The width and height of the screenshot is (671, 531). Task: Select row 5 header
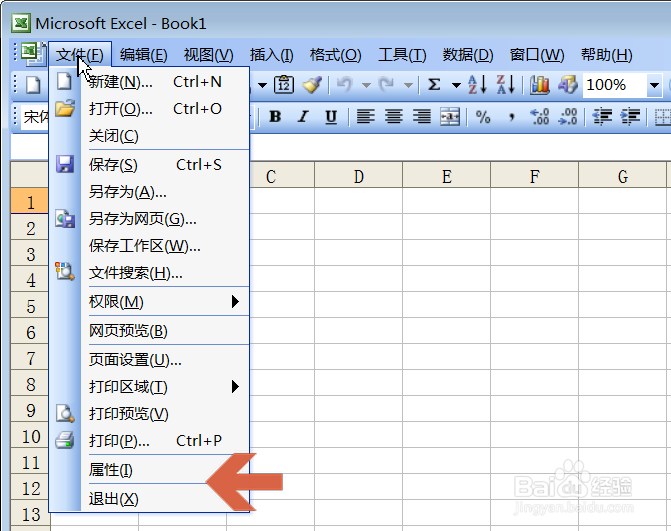[30, 306]
